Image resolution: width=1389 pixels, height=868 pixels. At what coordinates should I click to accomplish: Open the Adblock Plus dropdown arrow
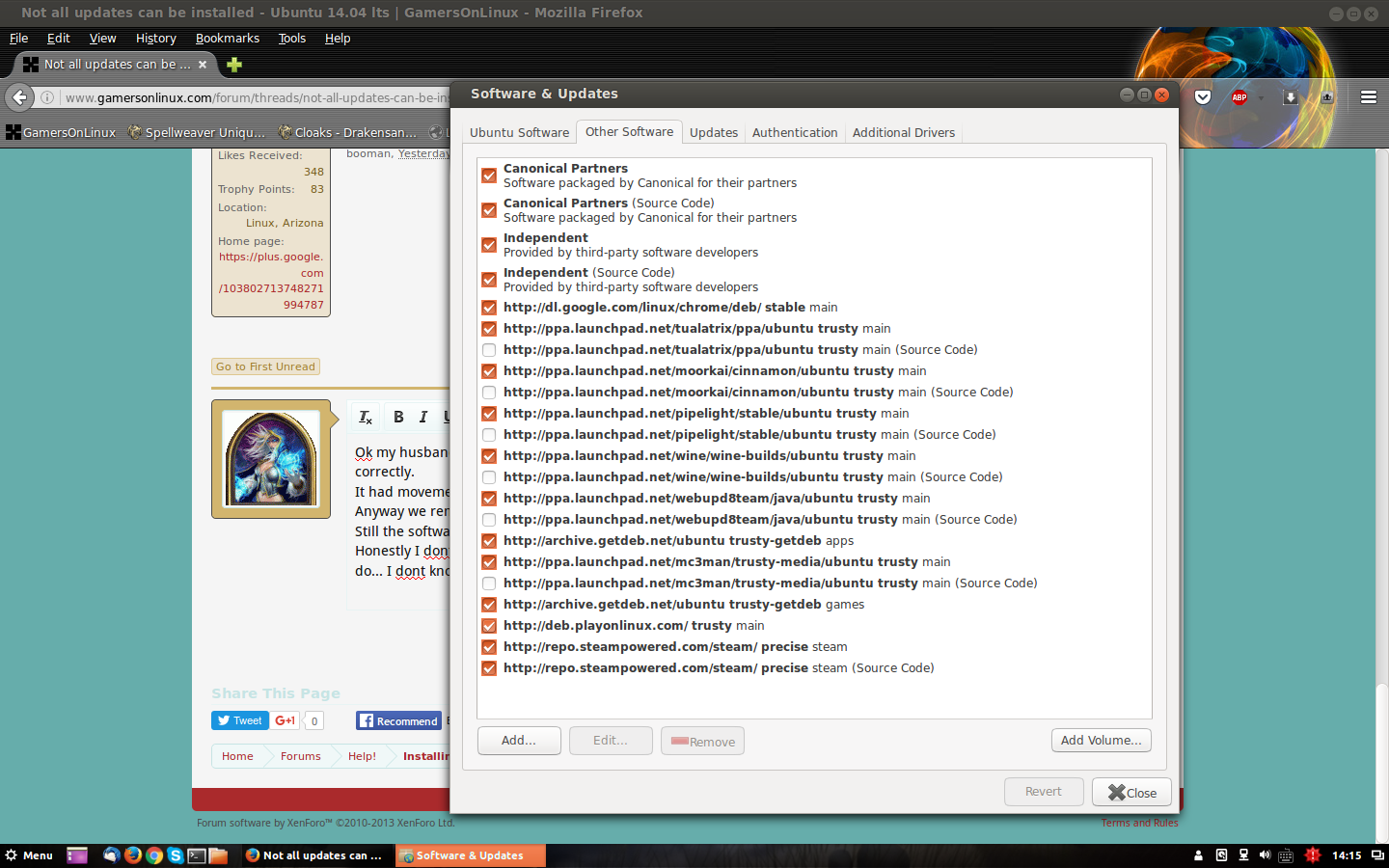tap(1261, 97)
